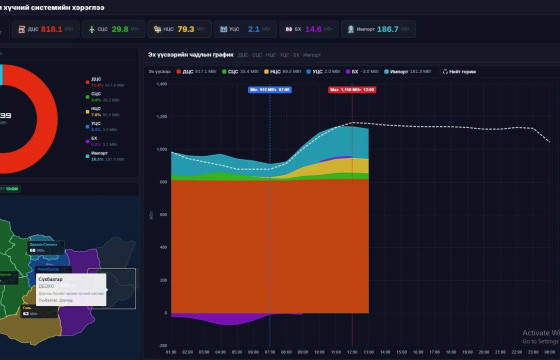Click the НЦС solar icon in top cards
Viewport: 560px width, 360px height.
click(x=158, y=29)
